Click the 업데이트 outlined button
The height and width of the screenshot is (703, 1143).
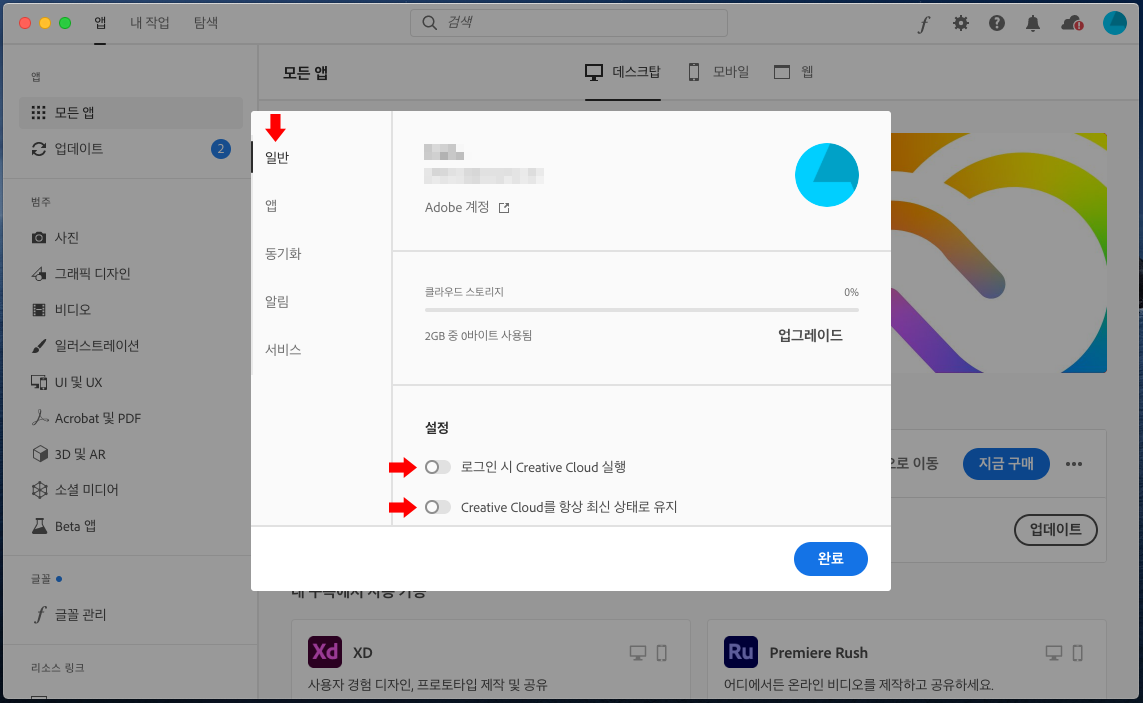click(x=1056, y=529)
